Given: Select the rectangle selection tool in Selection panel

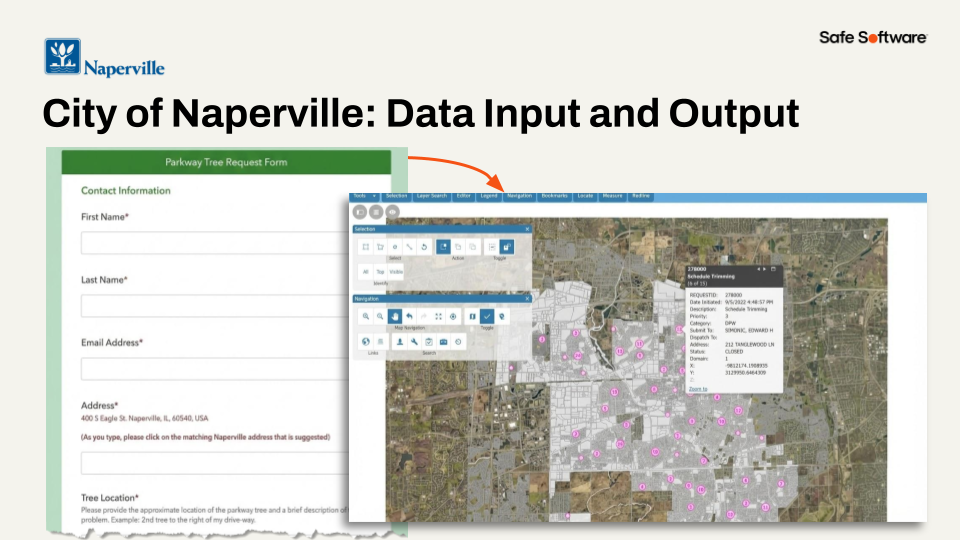Looking at the screenshot, I should (366, 247).
